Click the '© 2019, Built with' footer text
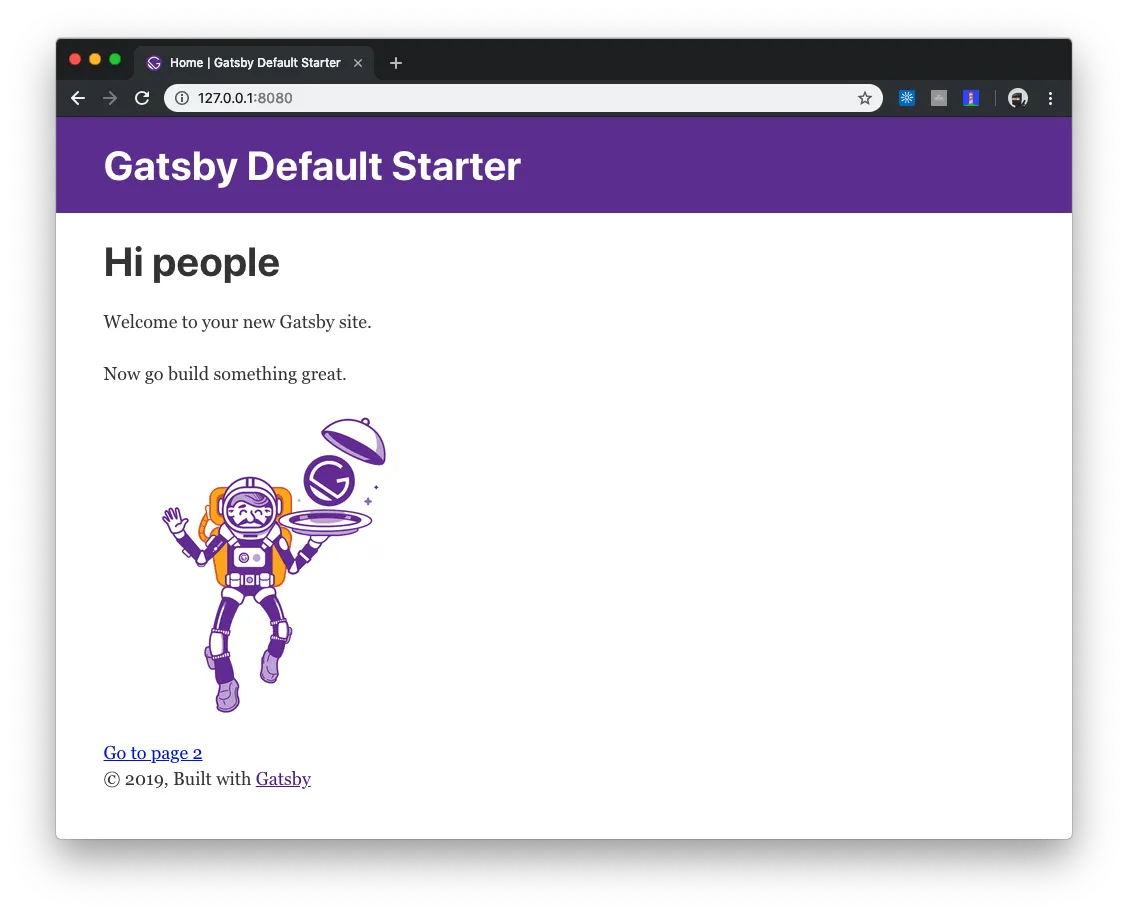The image size is (1128, 913). [x=178, y=779]
